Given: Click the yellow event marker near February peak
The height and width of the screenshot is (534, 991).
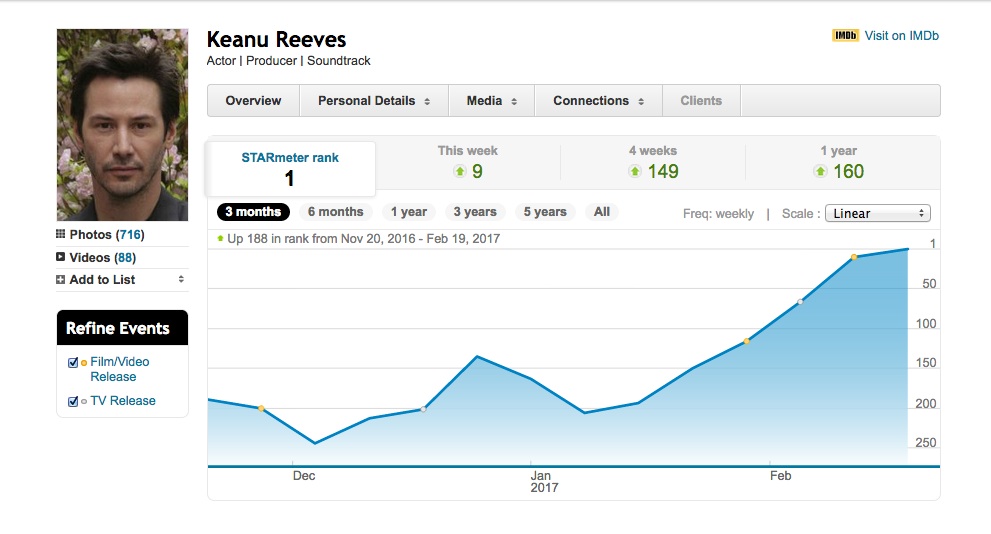Looking at the screenshot, I should coord(854,257).
